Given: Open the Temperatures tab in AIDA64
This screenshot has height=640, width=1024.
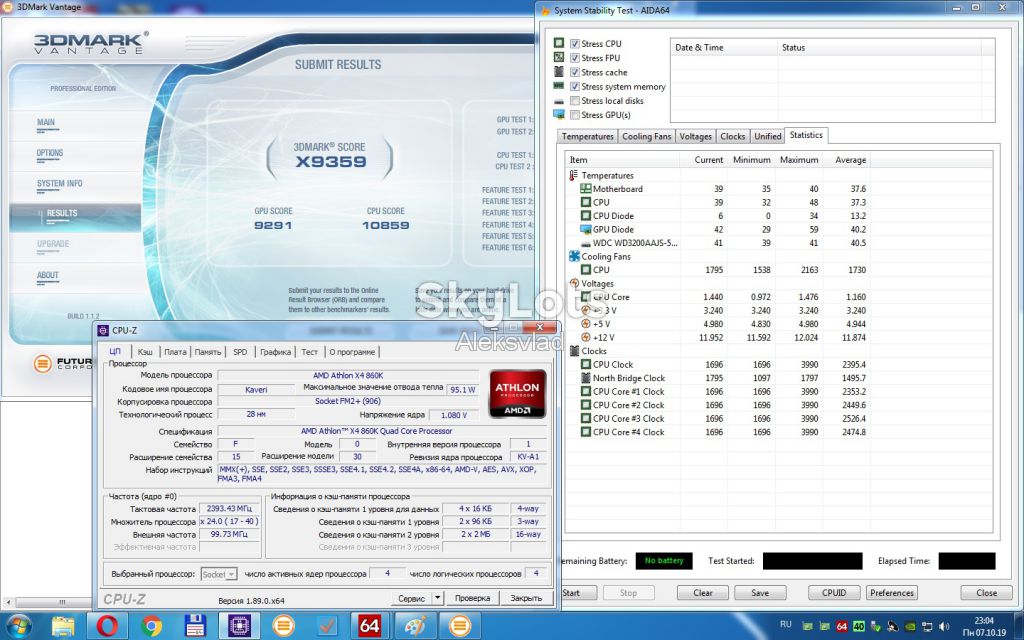Looking at the screenshot, I should coord(587,136).
